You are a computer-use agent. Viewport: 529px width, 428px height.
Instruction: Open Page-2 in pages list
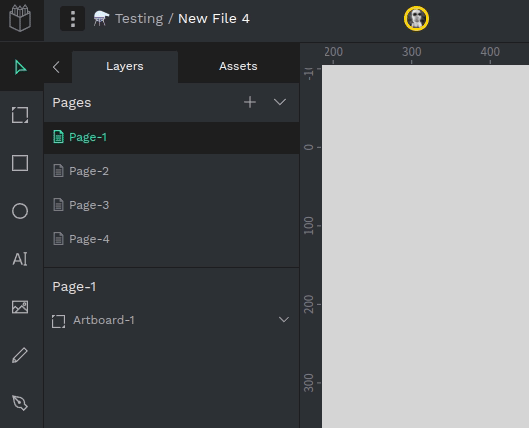171,171
